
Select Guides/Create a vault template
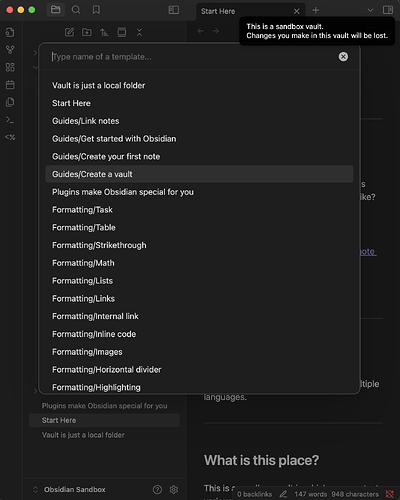tap(199, 174)
